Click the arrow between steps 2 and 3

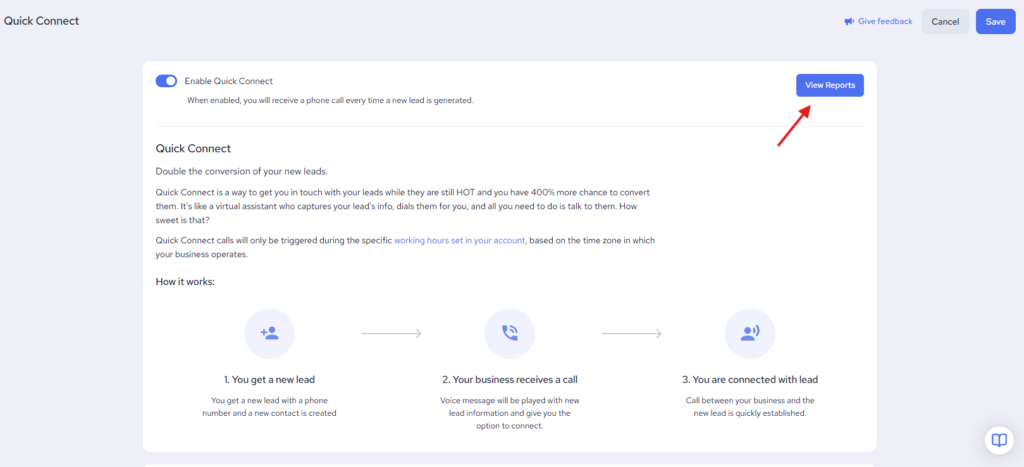(631, 333)
